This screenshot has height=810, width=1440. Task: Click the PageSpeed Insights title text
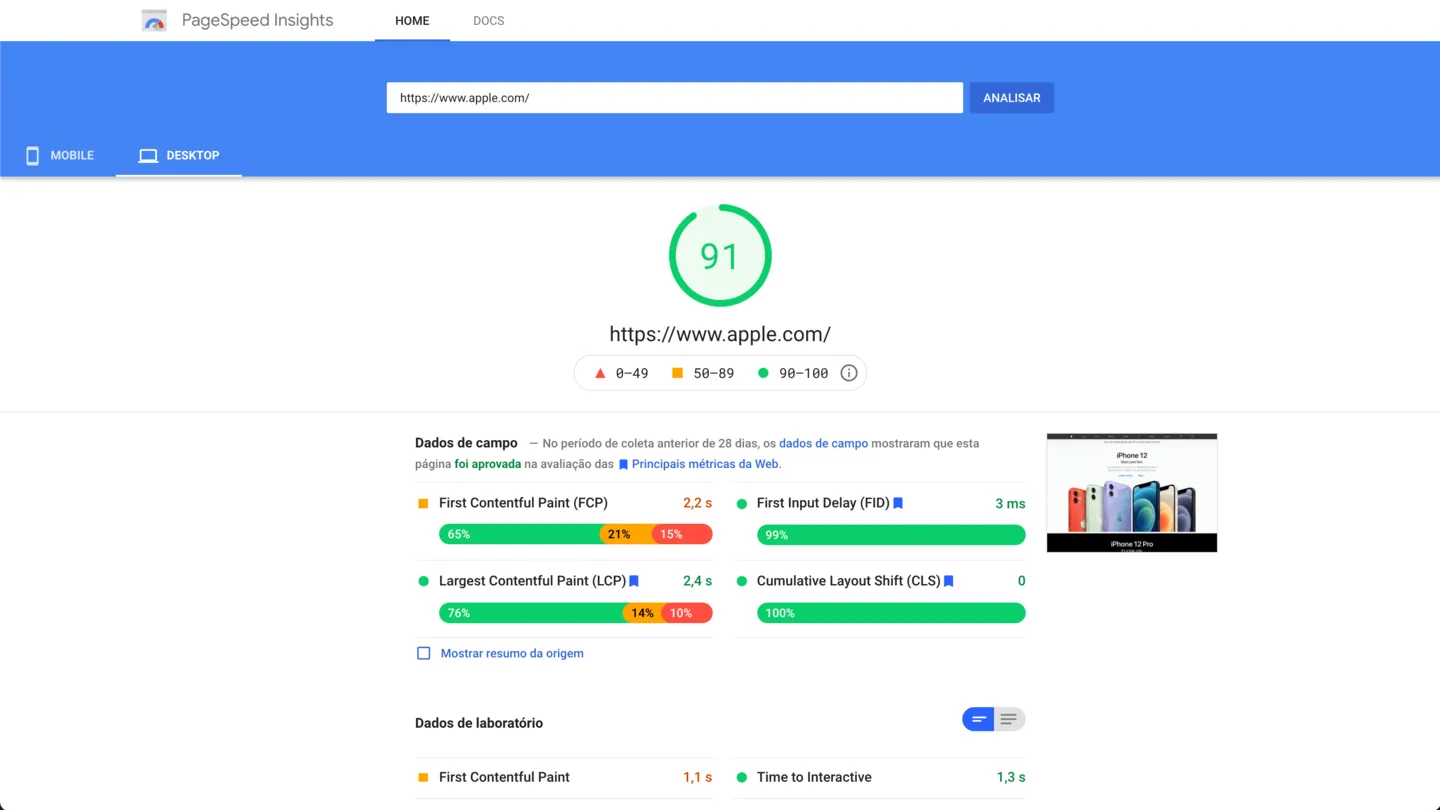(x=257, y=20)
